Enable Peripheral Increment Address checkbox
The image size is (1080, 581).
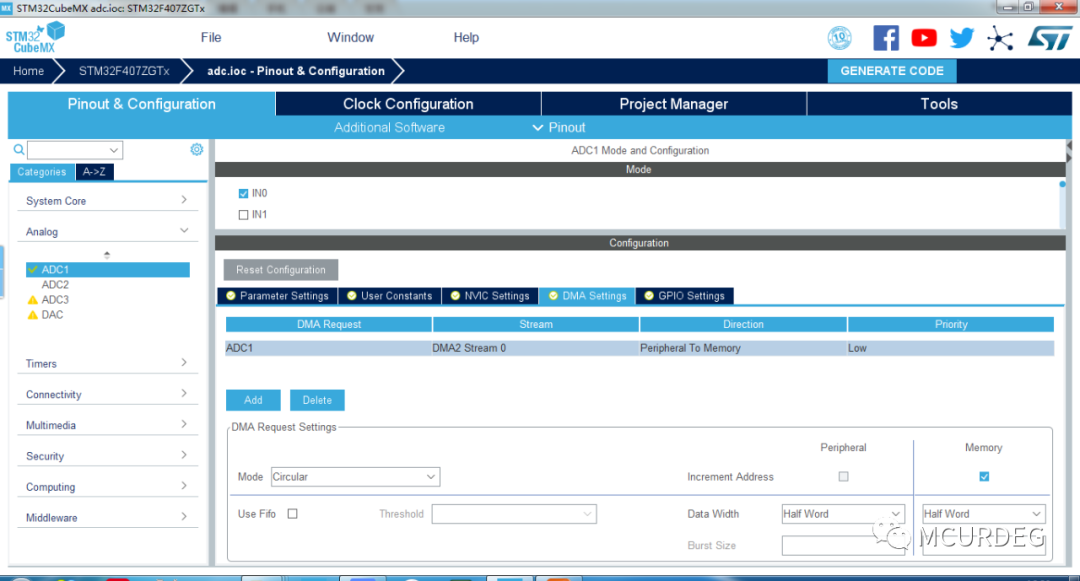[x=843, y=476]
